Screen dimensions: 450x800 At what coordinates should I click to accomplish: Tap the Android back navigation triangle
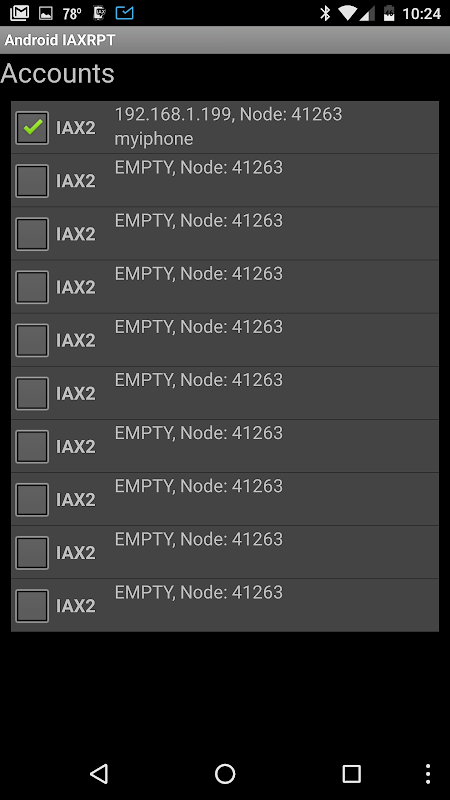tap(99, 773)
